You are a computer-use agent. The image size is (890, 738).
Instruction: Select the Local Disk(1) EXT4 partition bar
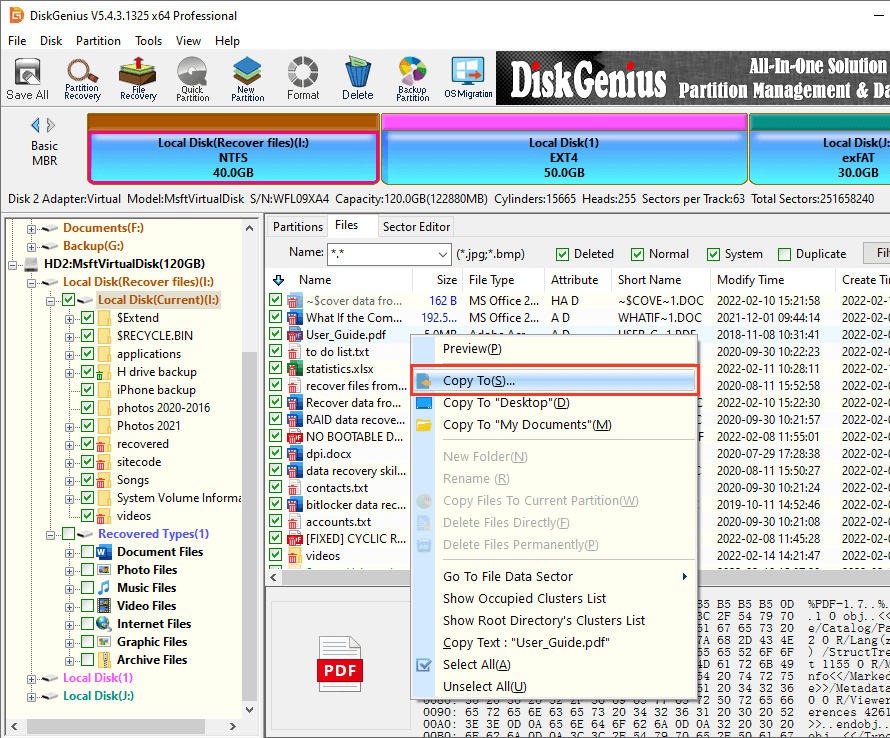coord(564,158)
